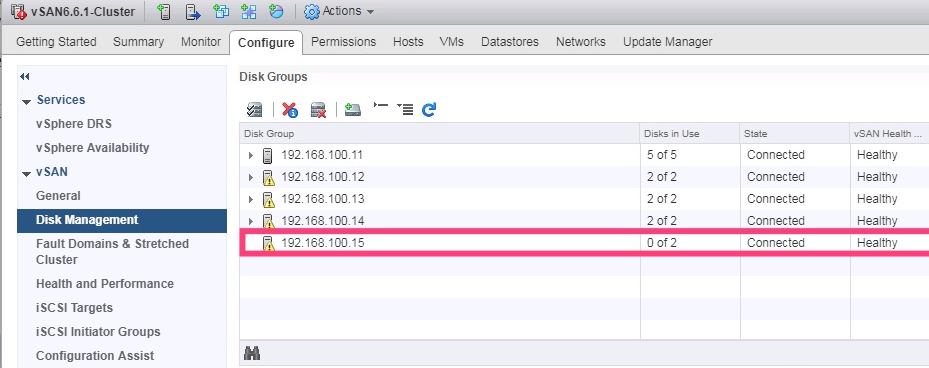Image resolution: width=929 pixels, height=368 pixels.
Task: Click the Move Hosts into Cluster icon
Action: pos(193,11)
